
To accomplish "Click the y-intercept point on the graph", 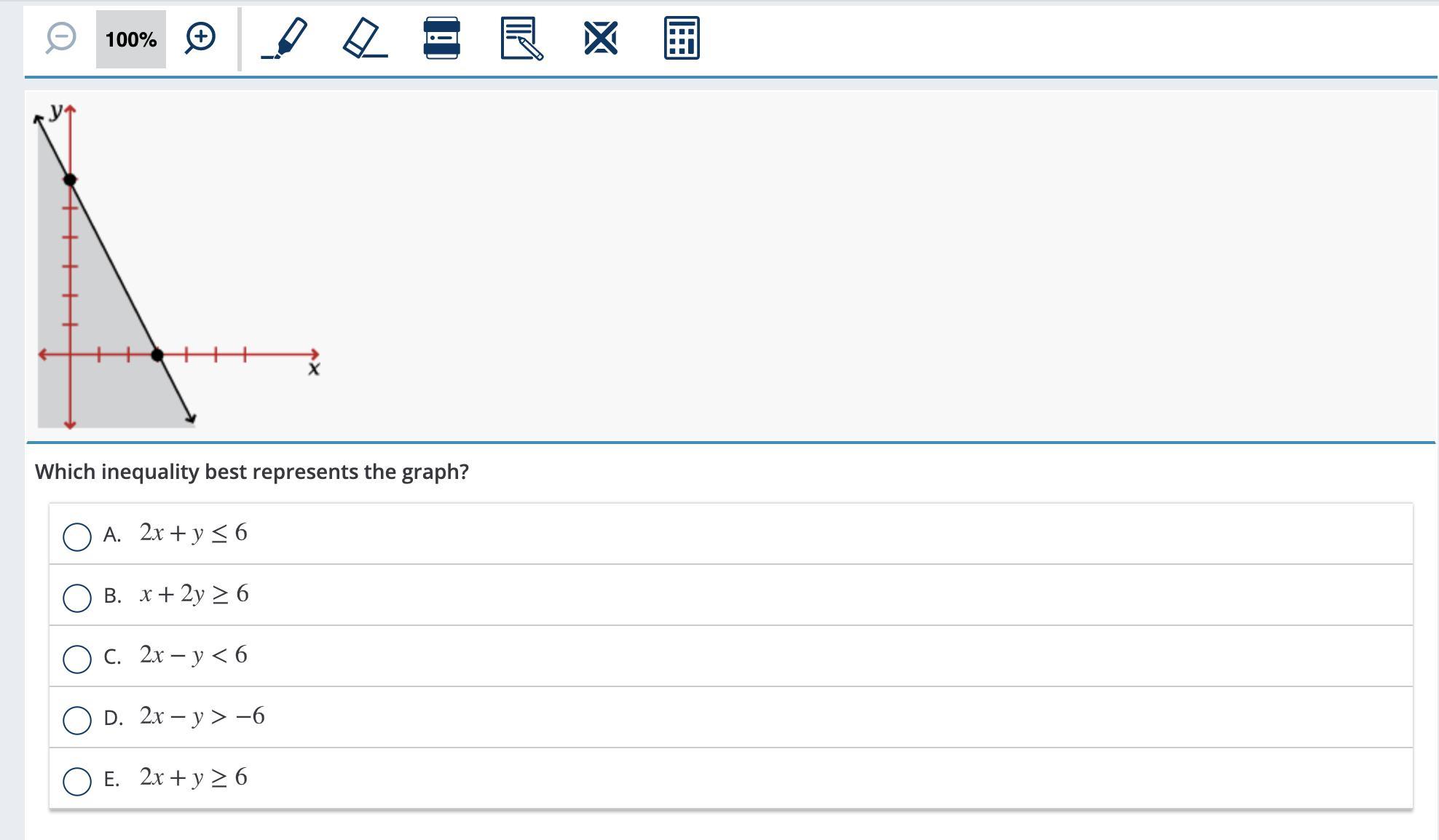I will 70,180.
